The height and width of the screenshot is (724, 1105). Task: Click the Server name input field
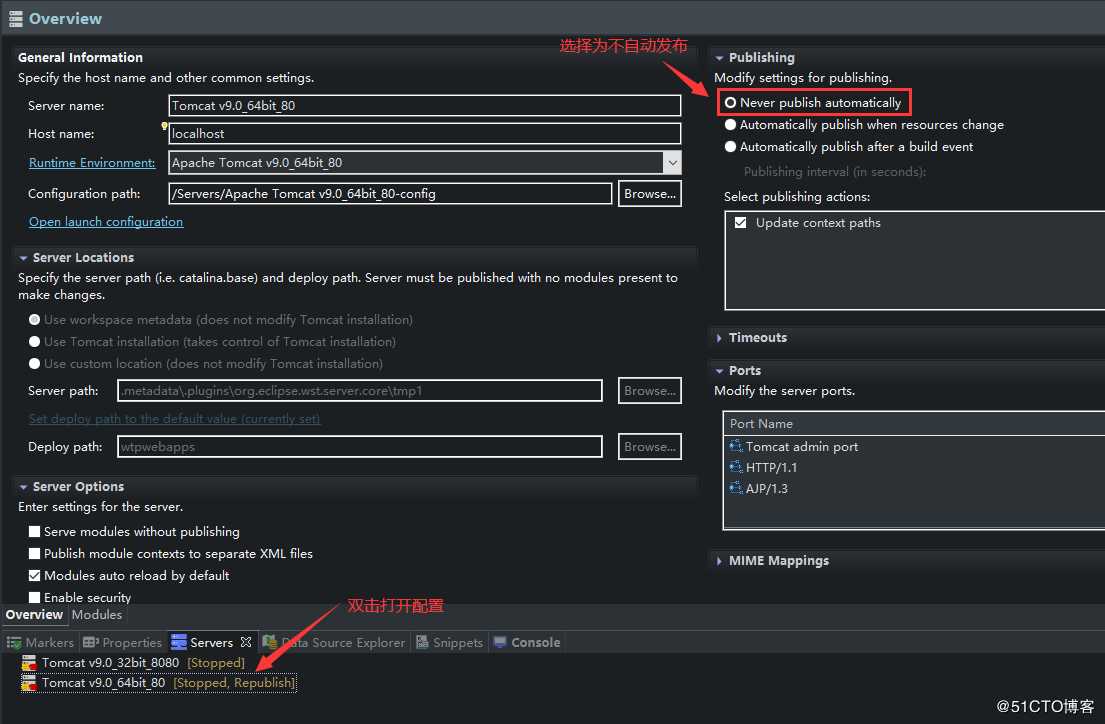(x=425, y=106)
